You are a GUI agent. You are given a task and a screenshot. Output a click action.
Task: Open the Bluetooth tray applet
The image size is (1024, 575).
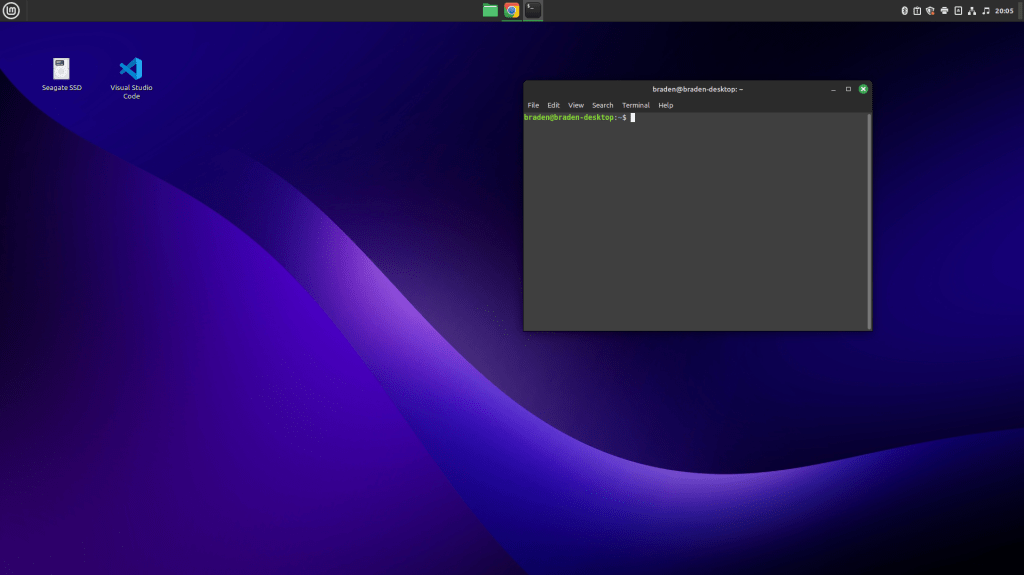point(904,11)
